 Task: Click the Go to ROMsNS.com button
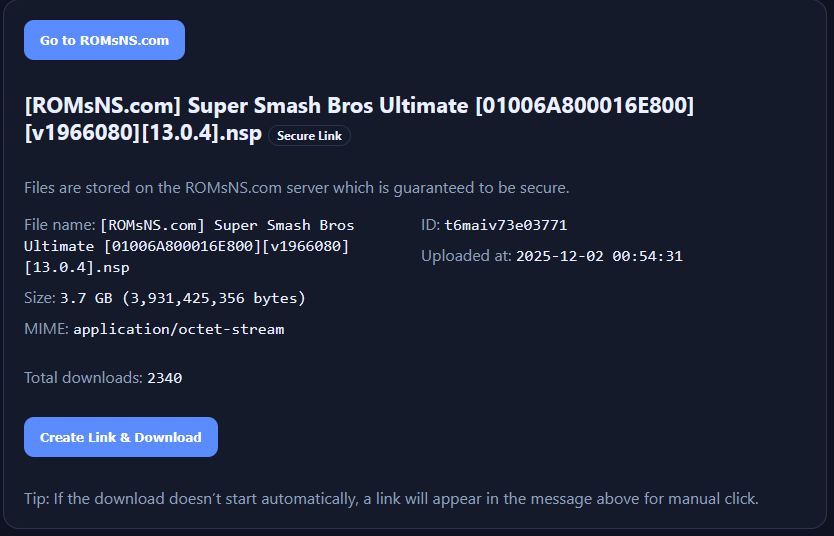click(x=104, y=40)
